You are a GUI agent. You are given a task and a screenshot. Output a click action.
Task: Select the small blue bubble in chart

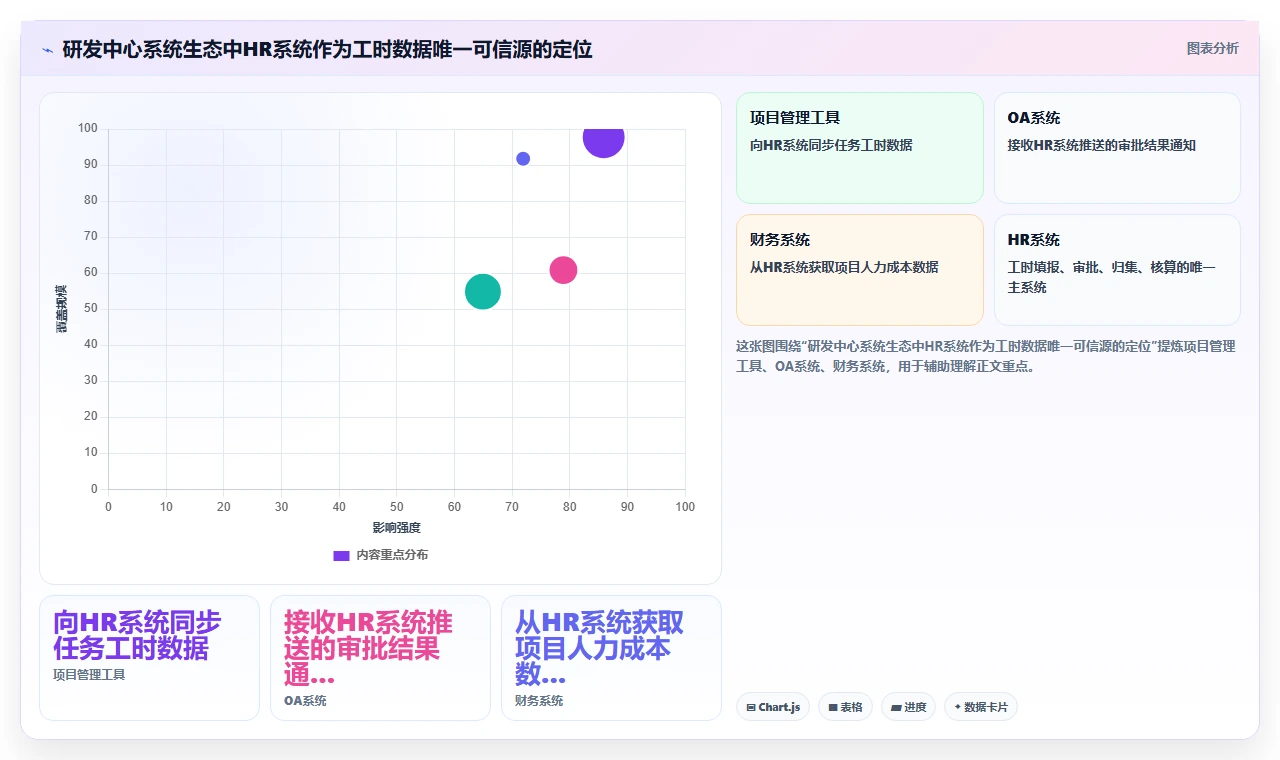click(523, 159)
